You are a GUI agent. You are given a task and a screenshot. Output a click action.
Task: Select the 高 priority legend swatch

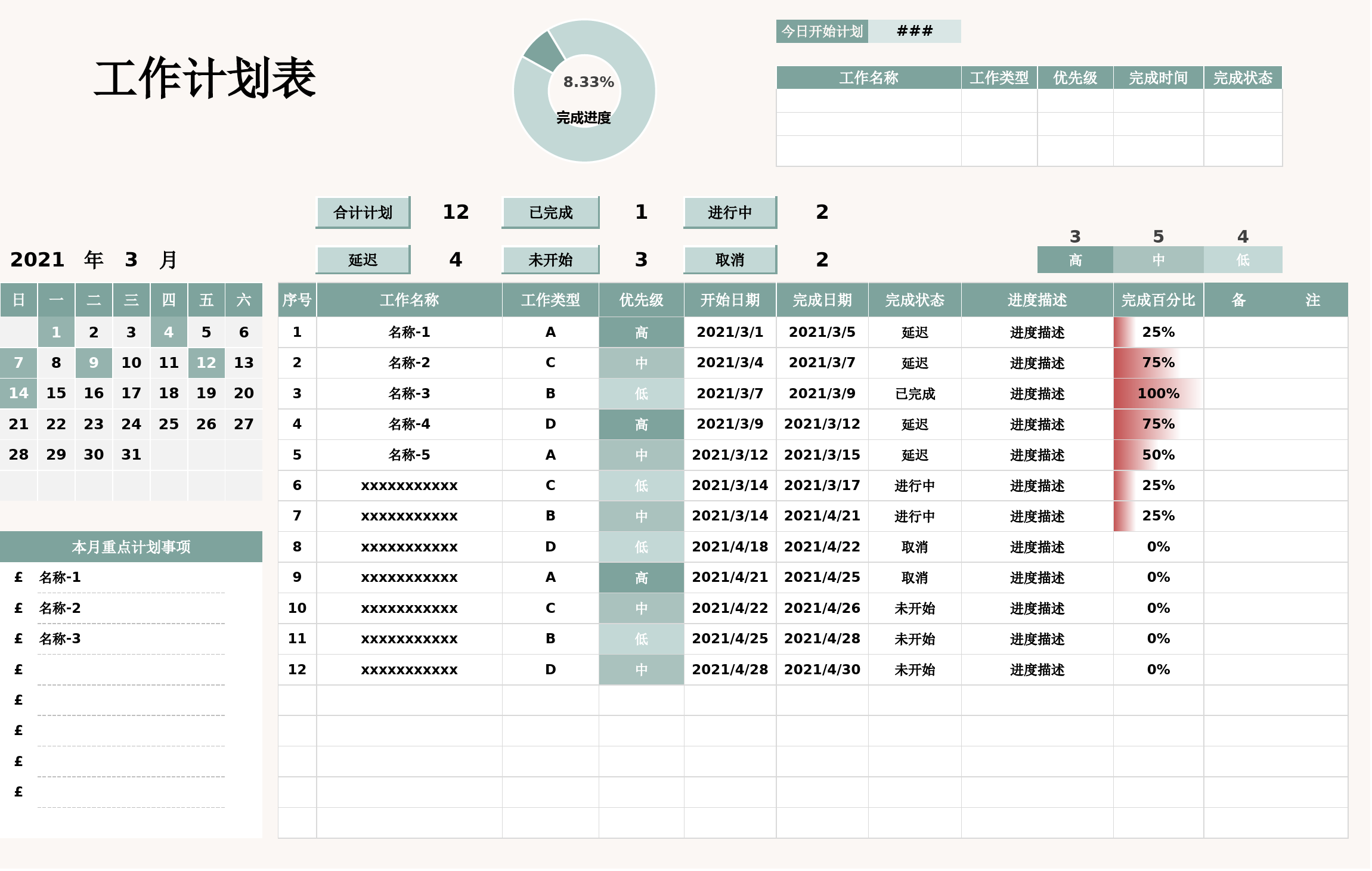(1075, 260)
